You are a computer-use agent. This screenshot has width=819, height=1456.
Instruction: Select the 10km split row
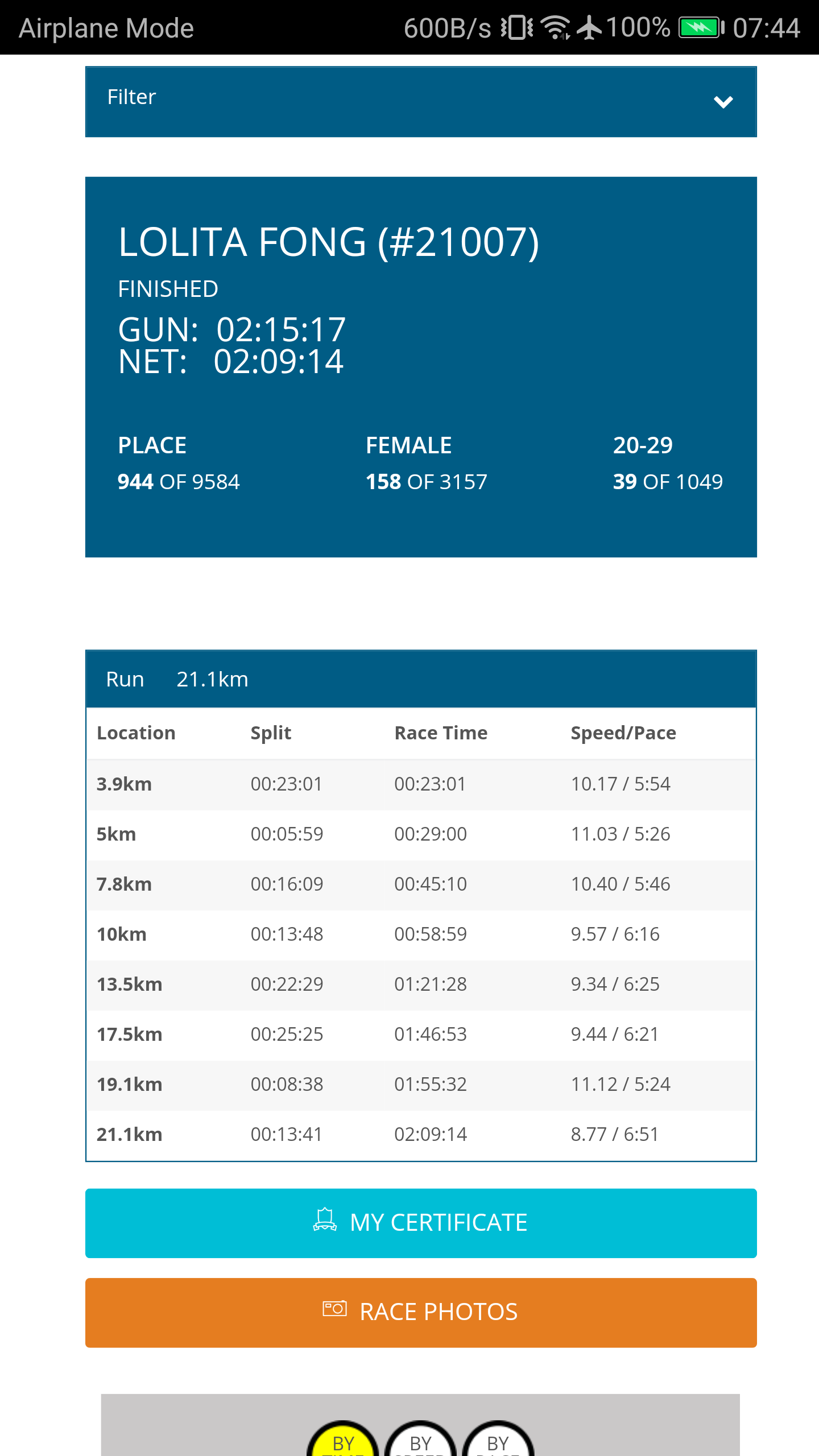coord(421,934)
